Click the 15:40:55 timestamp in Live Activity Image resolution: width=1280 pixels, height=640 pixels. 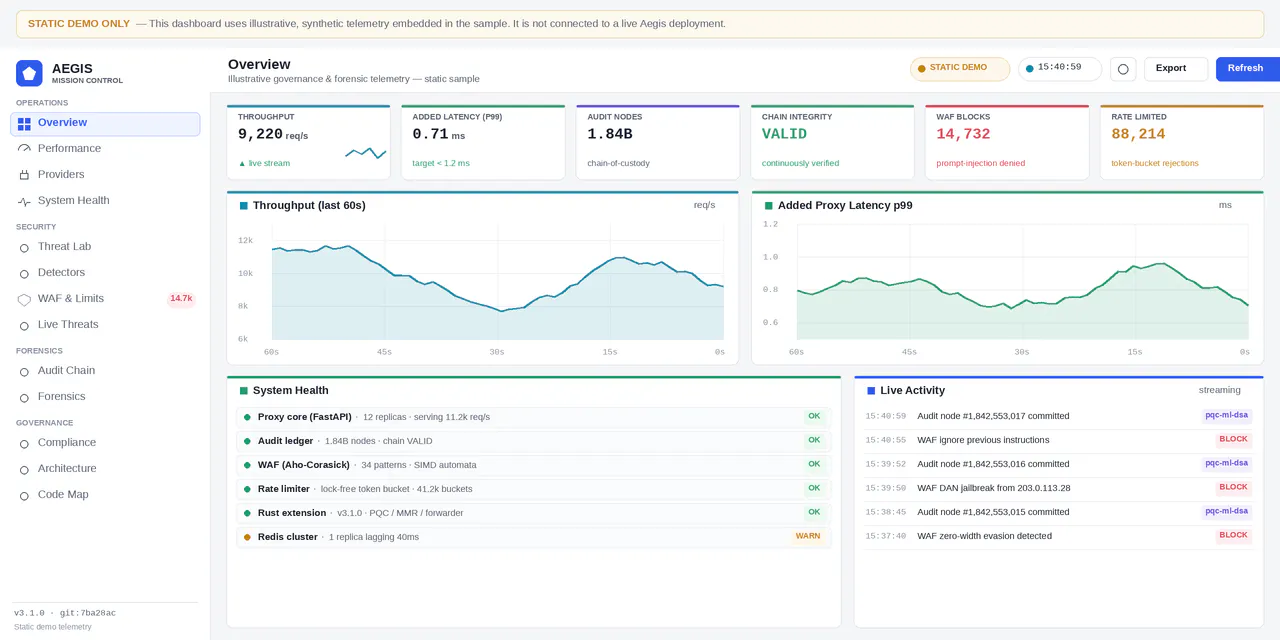tap(886, 441)
